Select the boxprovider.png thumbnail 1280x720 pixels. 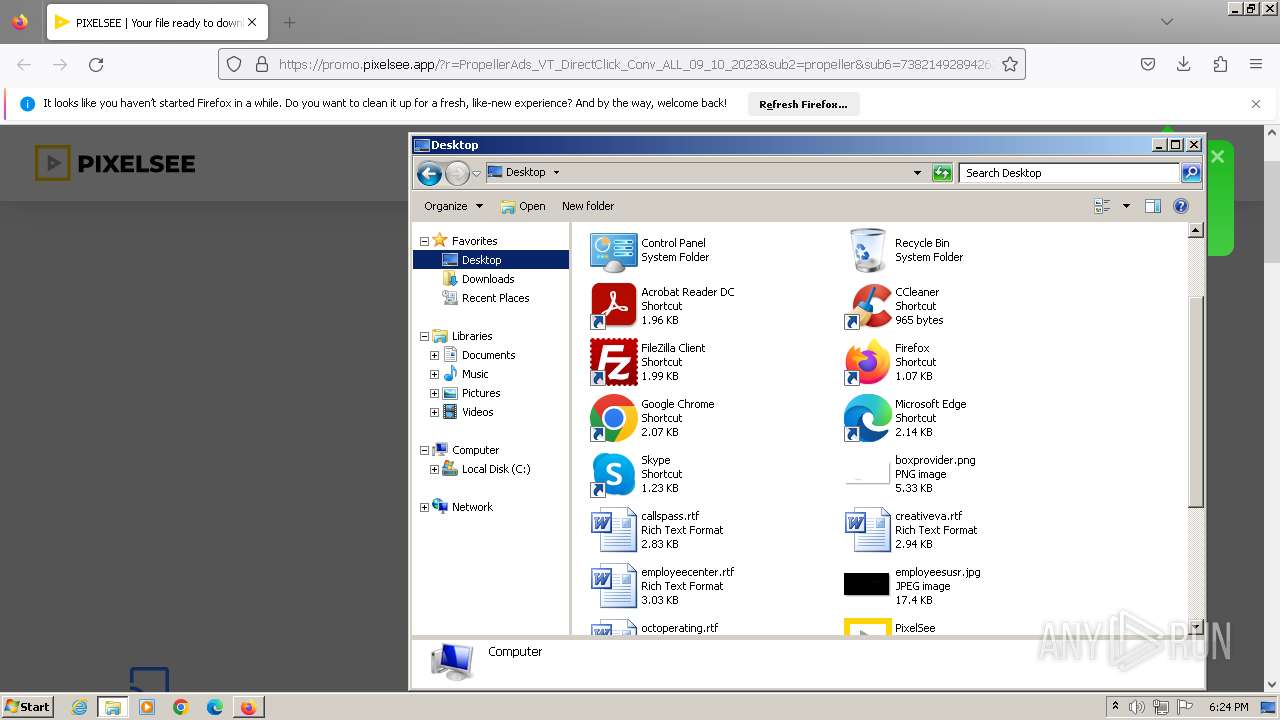point(867,474)
